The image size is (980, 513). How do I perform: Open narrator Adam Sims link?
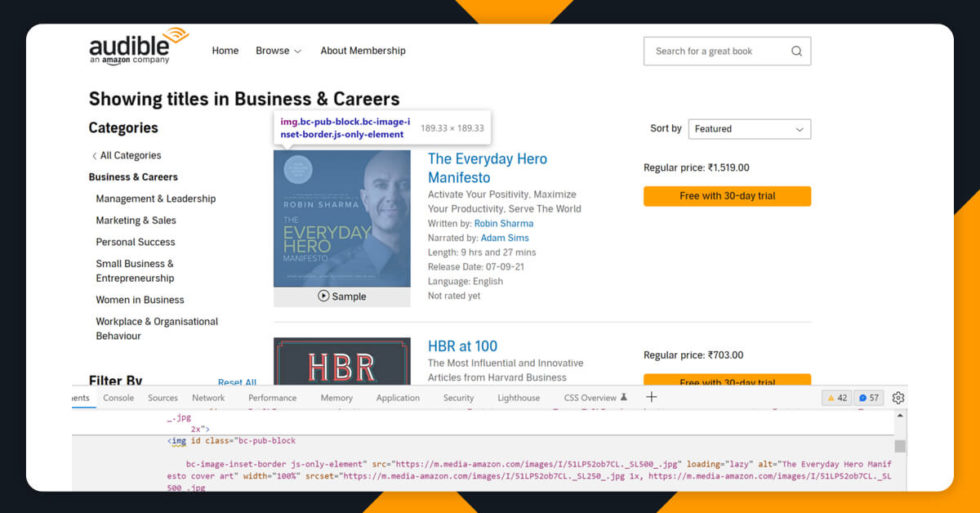point(504,238)
